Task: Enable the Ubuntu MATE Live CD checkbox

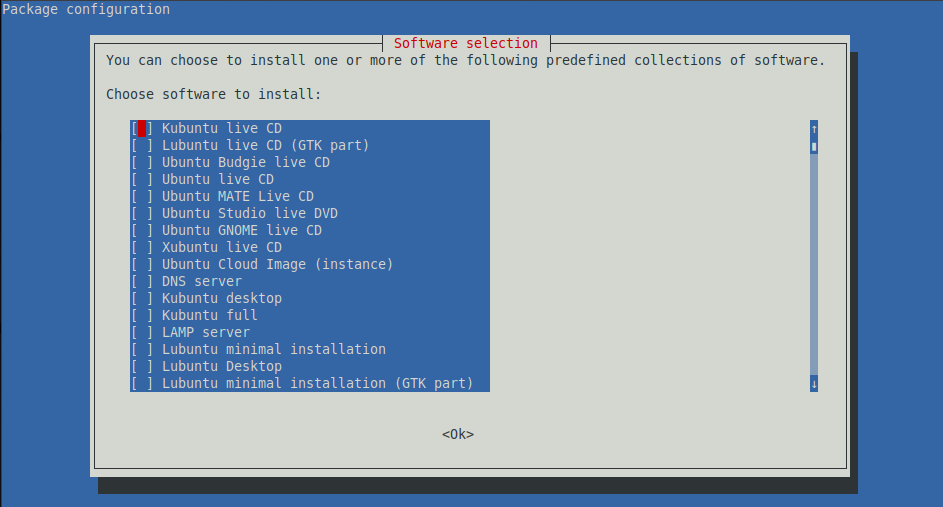Action: coord(142,197)
